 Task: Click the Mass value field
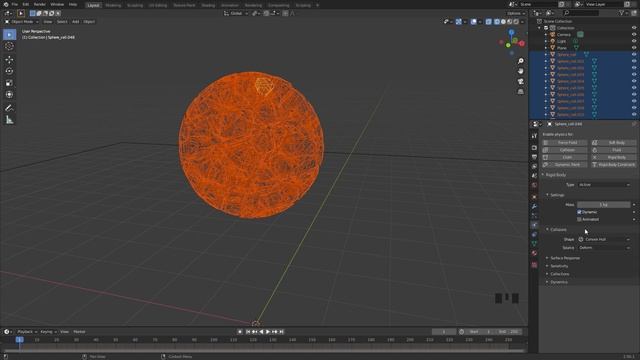pyautogui.click(x=604, y=205)
